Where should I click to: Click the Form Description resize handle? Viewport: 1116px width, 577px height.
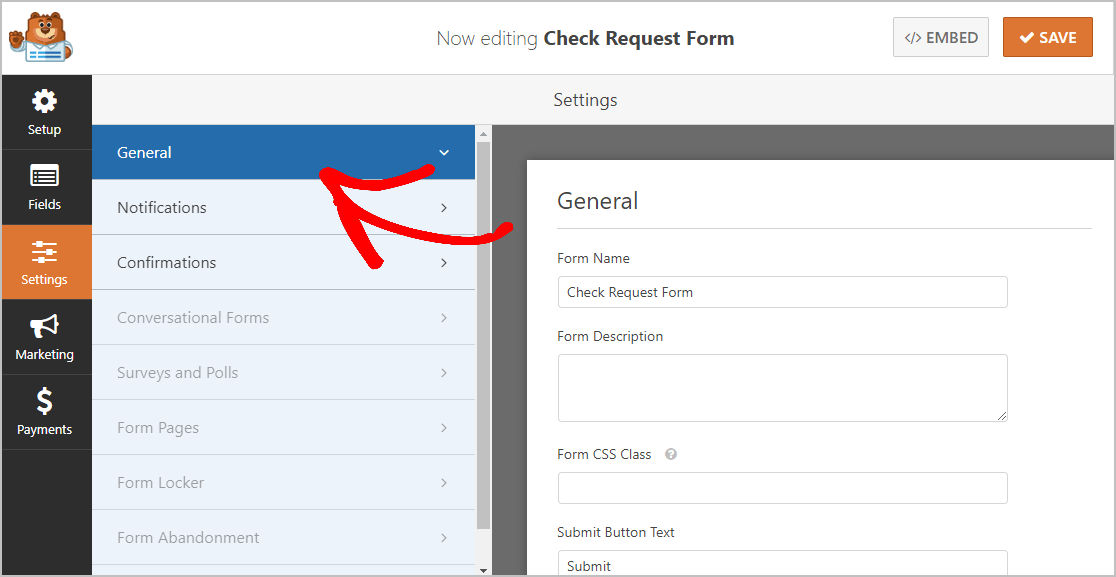(x=1001, y=415)
